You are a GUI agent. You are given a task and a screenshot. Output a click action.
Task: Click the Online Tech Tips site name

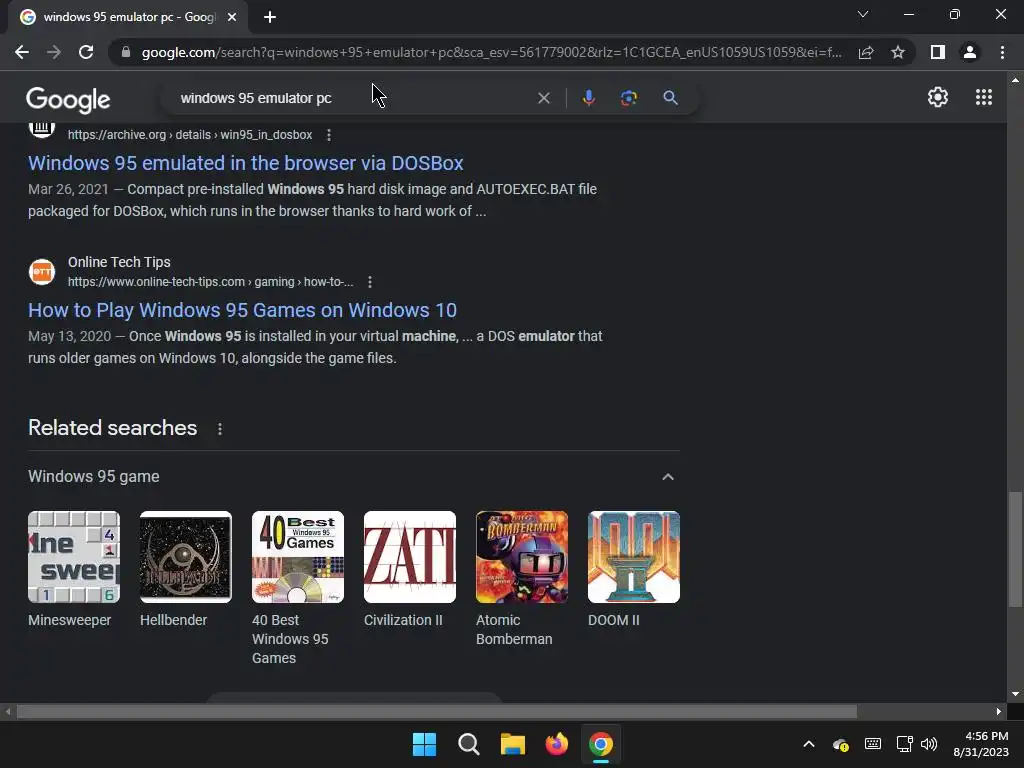pyautogui.click(x=119, y=262)
